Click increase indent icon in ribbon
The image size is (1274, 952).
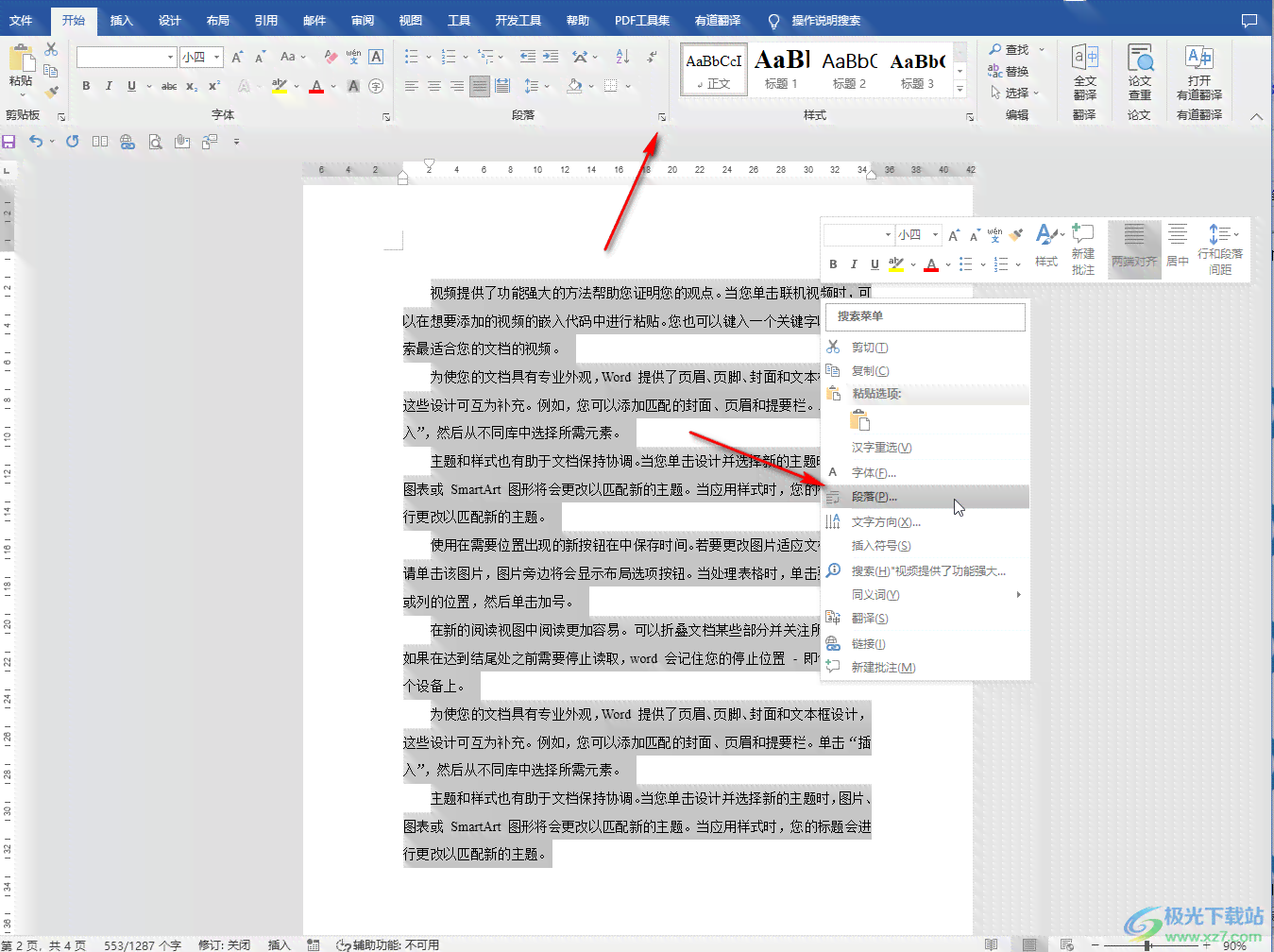pos(551,57)
